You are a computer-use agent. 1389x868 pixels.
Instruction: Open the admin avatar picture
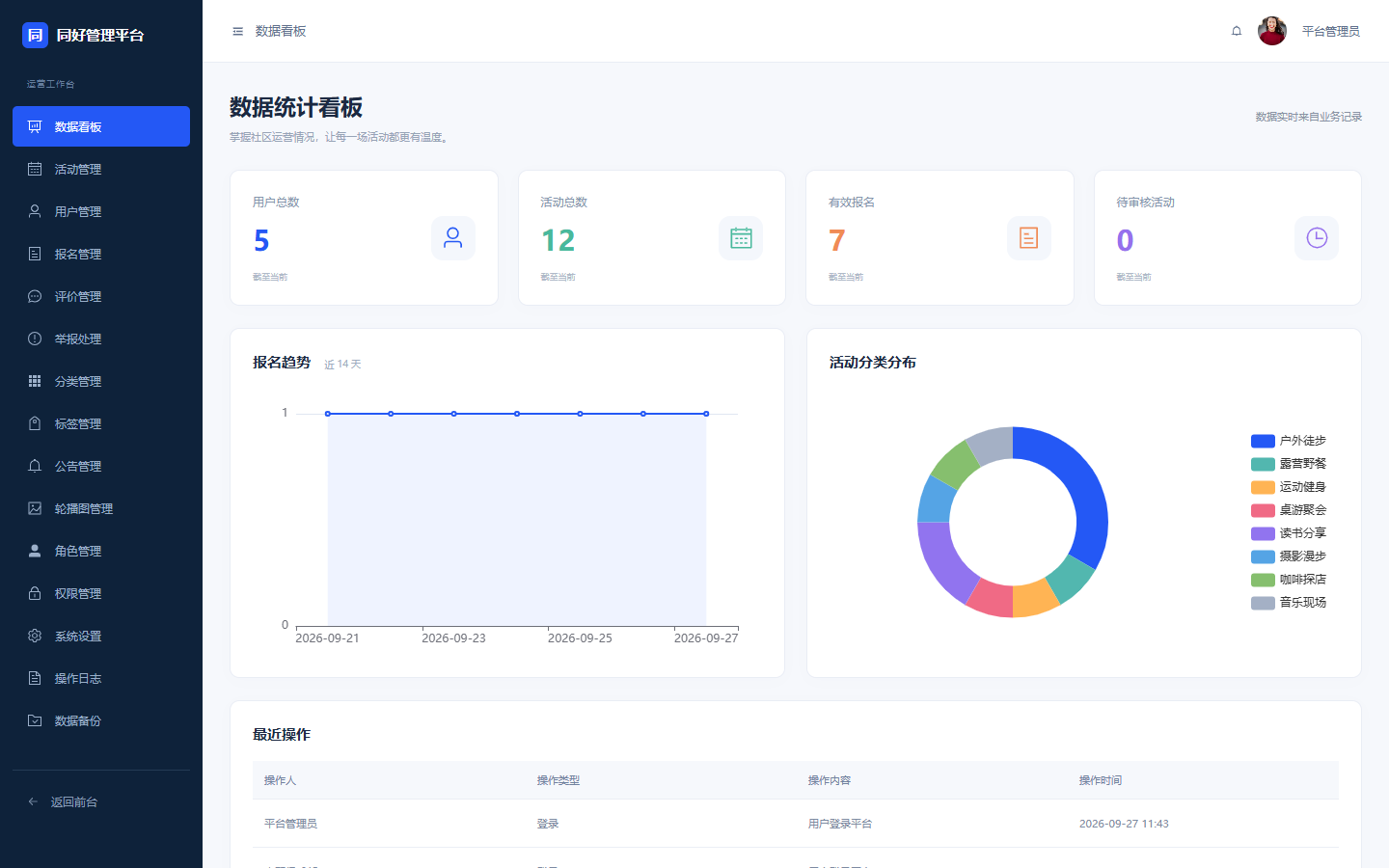coord(1272,31)
